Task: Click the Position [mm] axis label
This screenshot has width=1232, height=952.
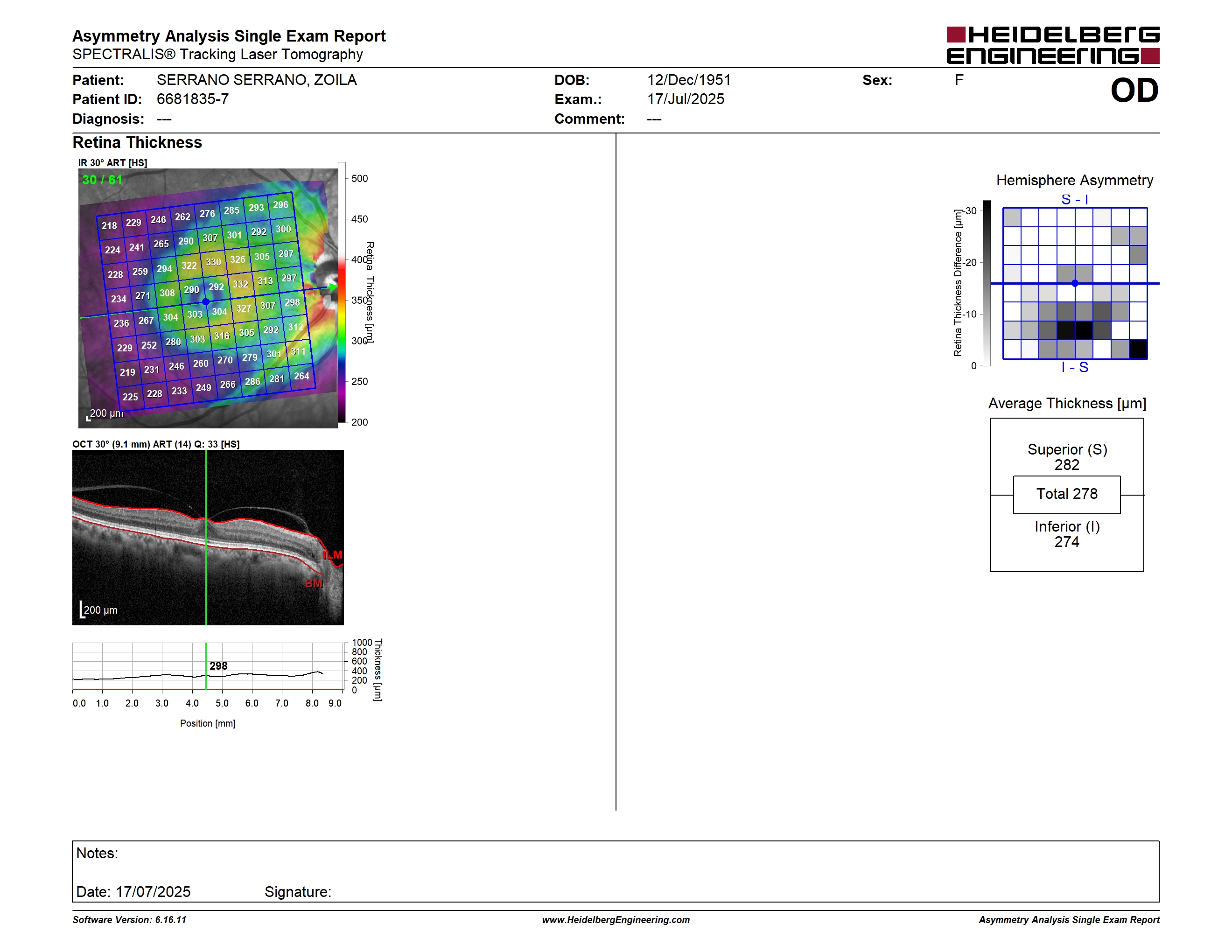Action: coord(208,724)
